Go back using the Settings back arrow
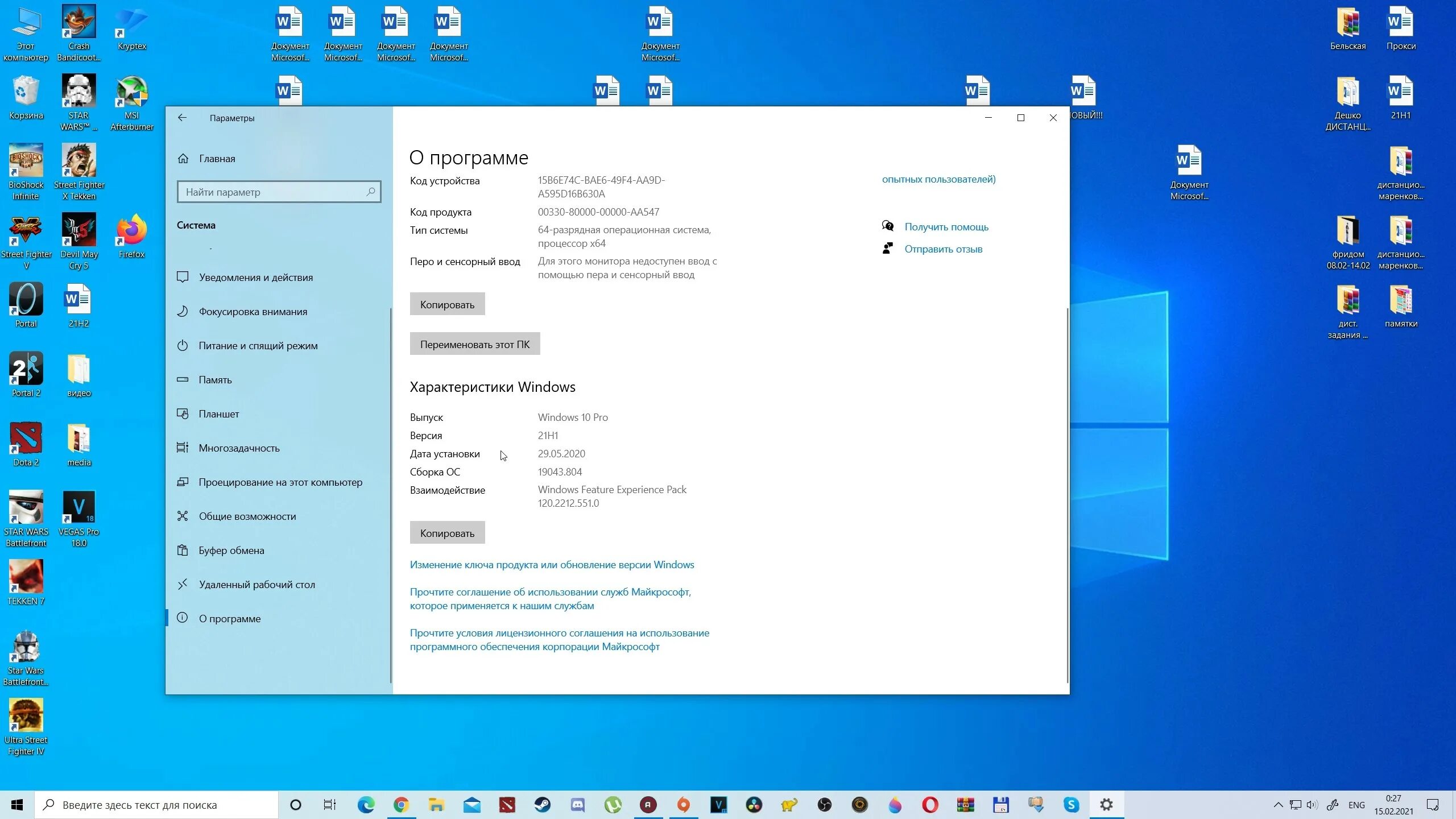This screenshot has height=819, width=1456. [182, 118]
